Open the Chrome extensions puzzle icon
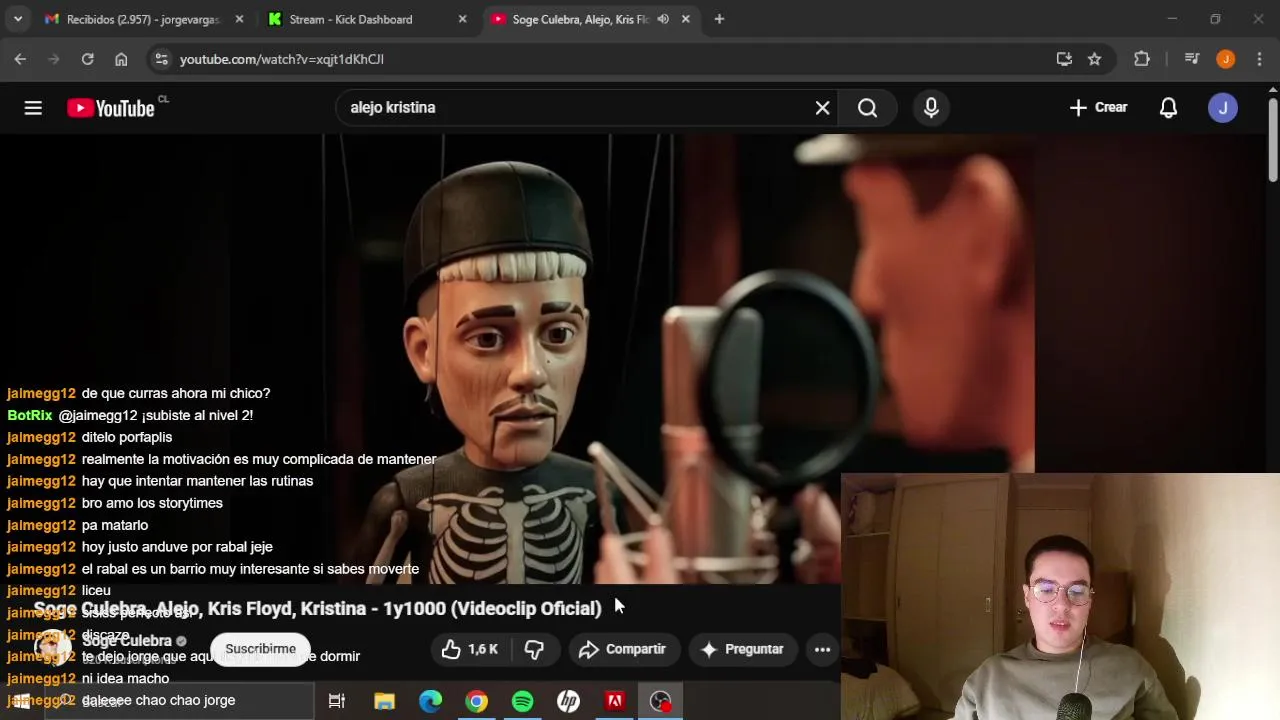 coord(1141,59)
